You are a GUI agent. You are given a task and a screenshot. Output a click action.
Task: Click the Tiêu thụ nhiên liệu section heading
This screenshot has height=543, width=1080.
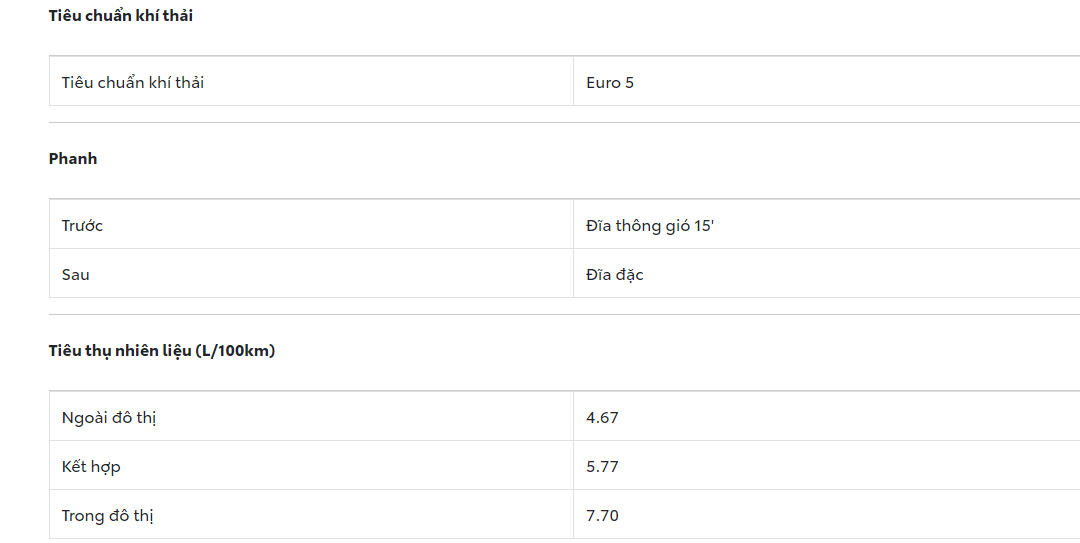(x=120, y=351)
